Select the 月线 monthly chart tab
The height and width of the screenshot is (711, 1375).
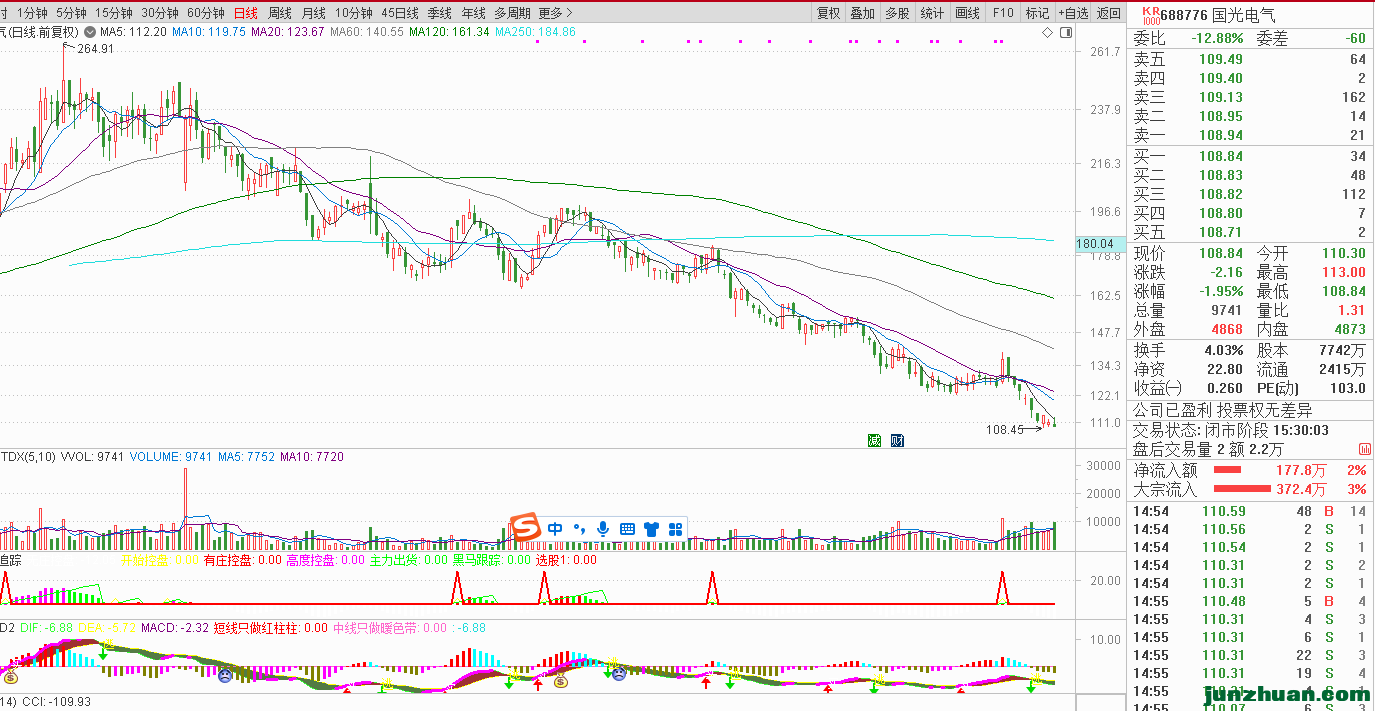[x=314, y=13]
